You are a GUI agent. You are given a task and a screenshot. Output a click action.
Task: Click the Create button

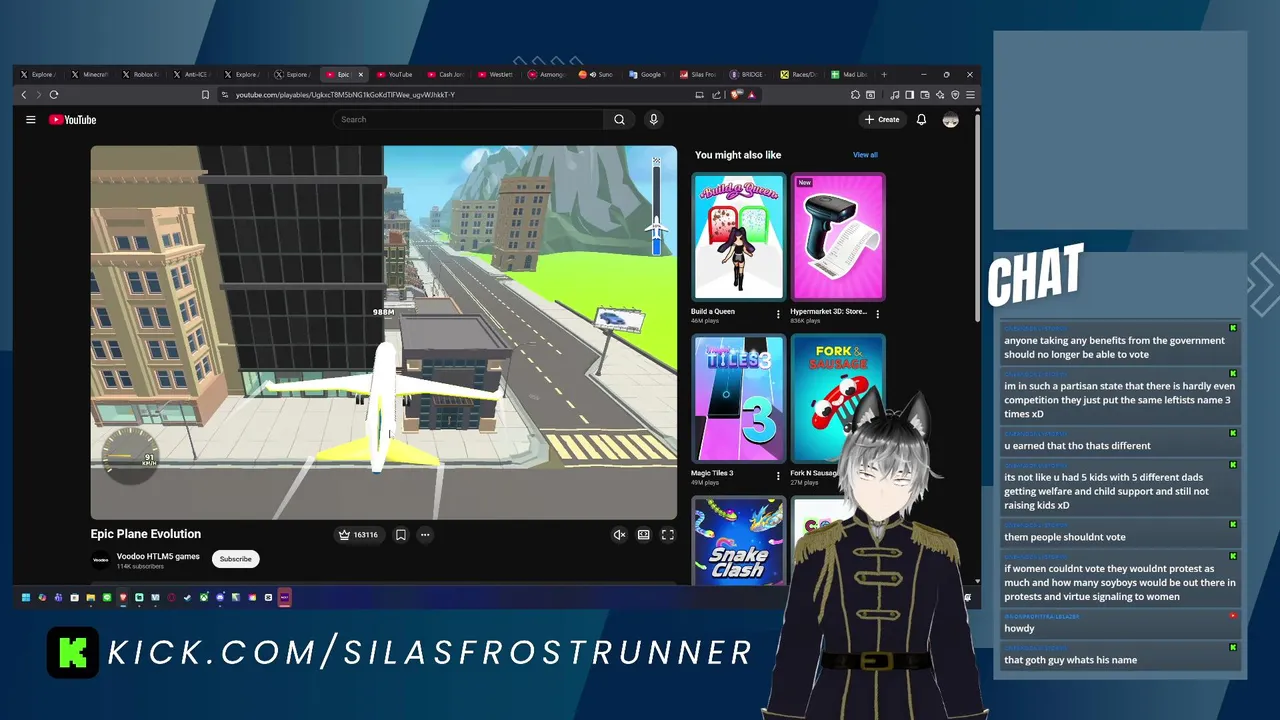(x=882, y=120)
